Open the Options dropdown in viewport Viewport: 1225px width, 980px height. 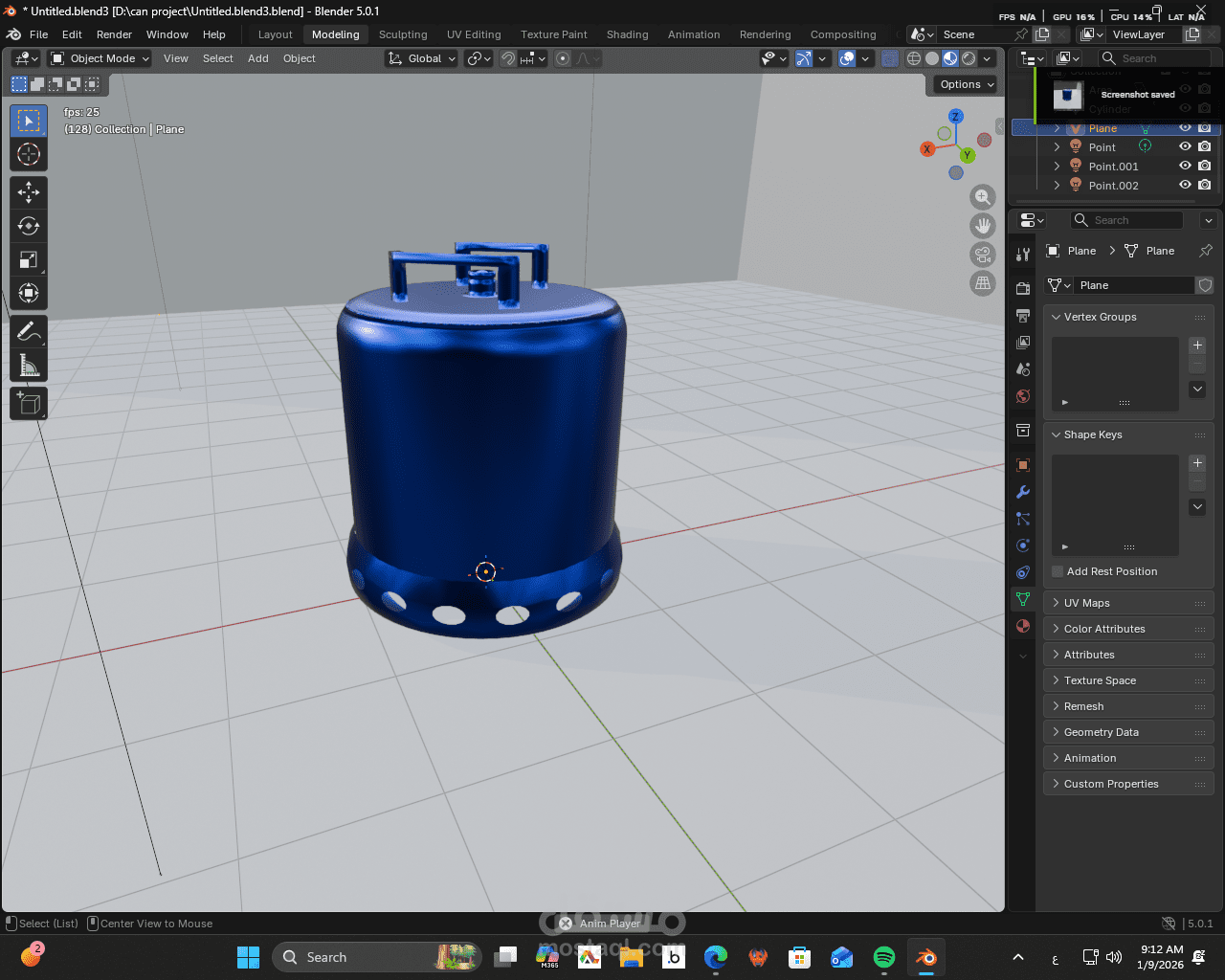coord(967,84)
